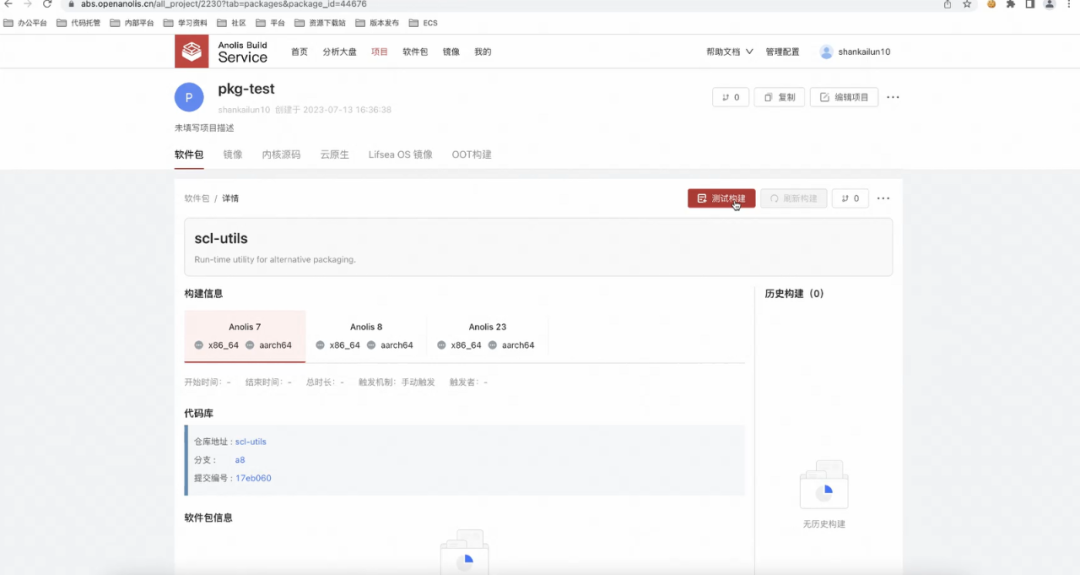Open the 我的 nav item
The height and width of the screenshot is (575, 1080).
[483, 52]
